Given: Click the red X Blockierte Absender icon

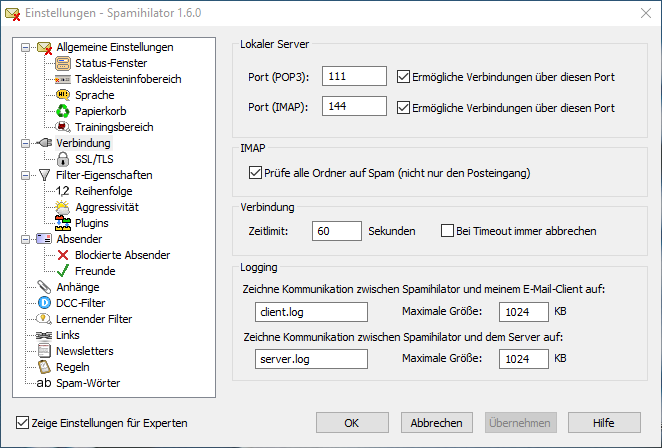Looking at the screenshot, I should 63,255.
